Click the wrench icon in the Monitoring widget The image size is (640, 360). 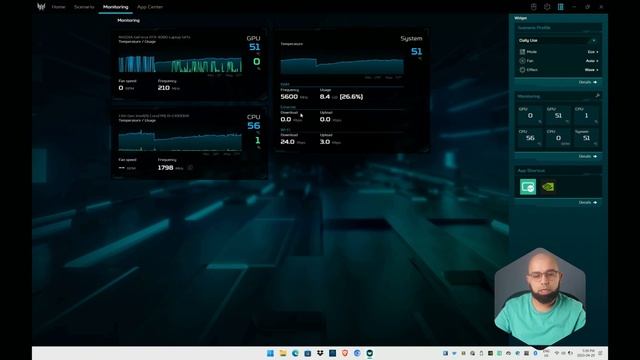597,96
